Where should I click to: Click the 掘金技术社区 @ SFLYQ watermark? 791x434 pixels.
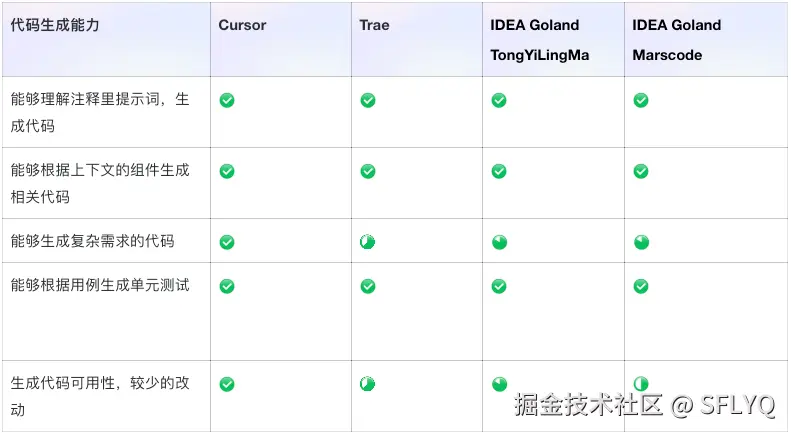645,405
